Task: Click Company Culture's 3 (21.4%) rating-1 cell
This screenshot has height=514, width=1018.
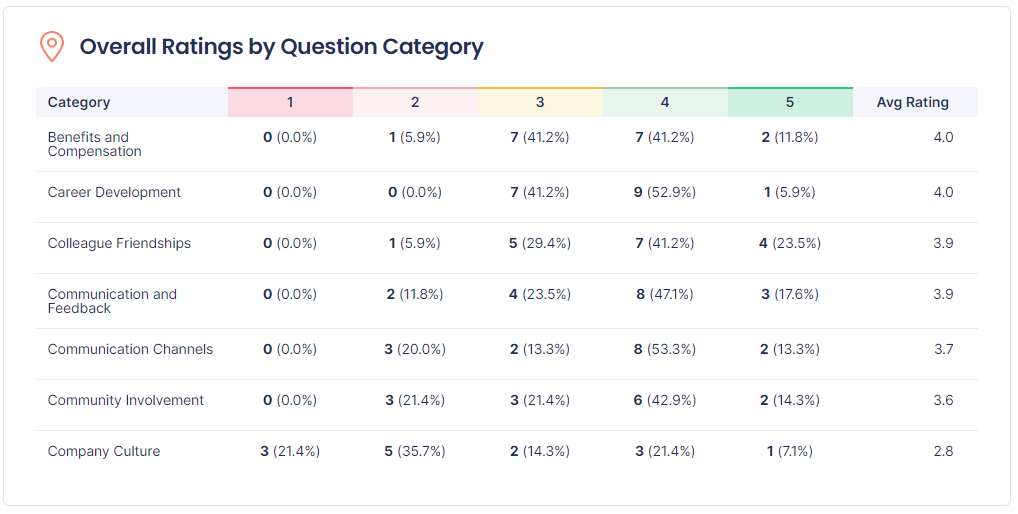Action: click(x=290, y=451)
